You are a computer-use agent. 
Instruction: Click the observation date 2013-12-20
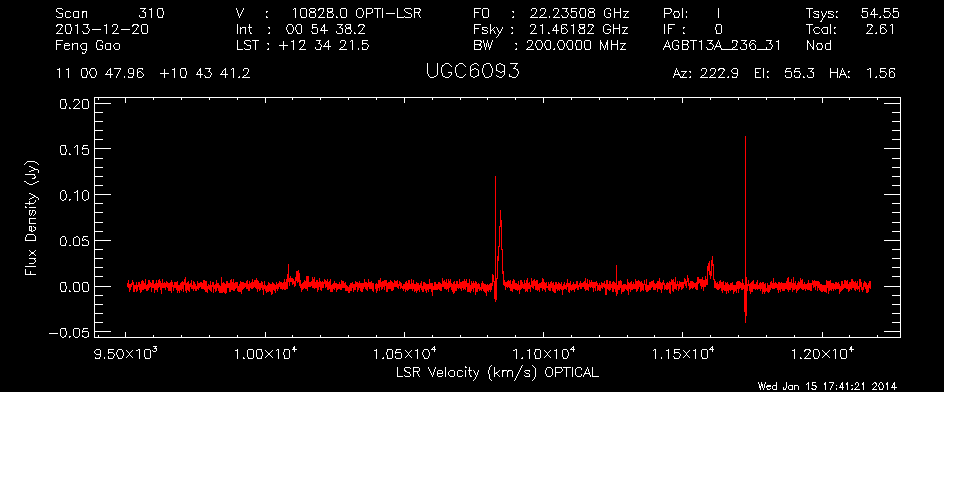102,29
